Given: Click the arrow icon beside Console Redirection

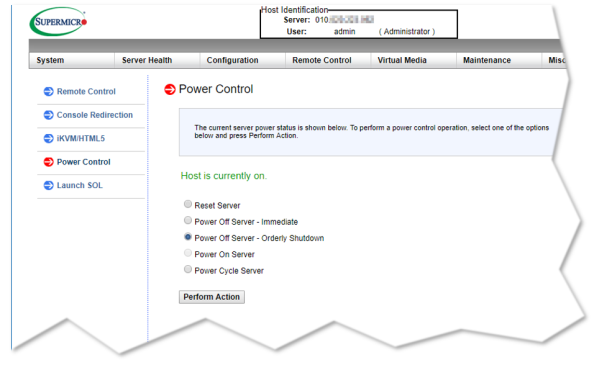Looking at the screenshot, I should (48, 115).
